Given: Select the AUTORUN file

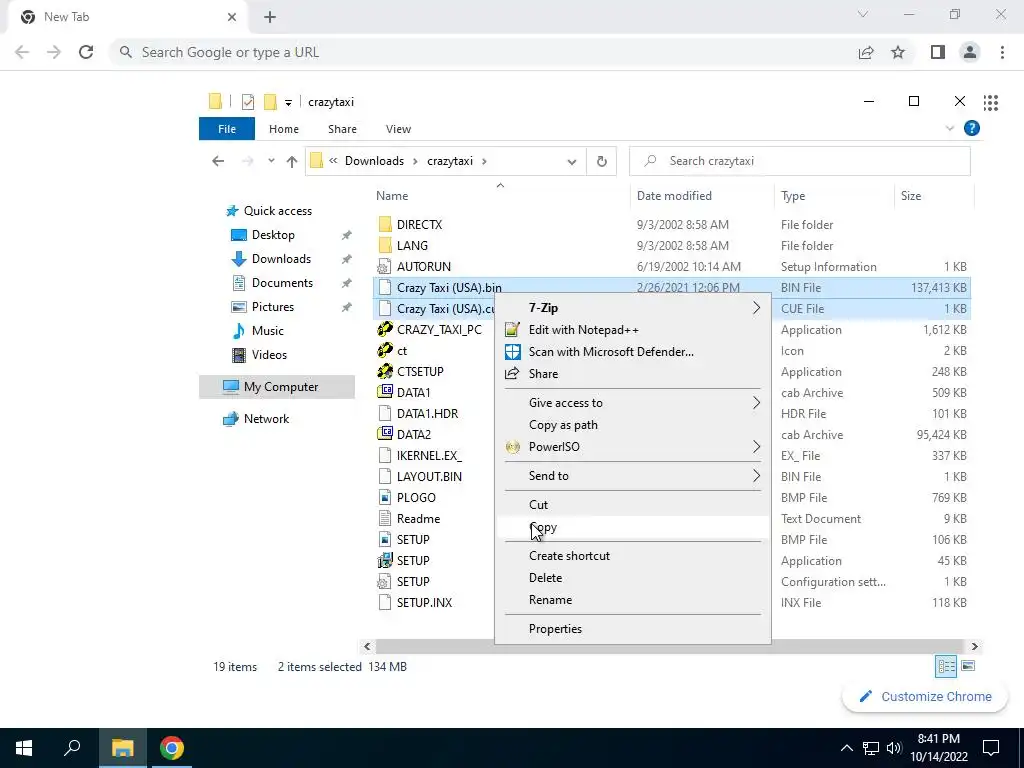Looking at the screenshot, I should click(x=423, y=266).
